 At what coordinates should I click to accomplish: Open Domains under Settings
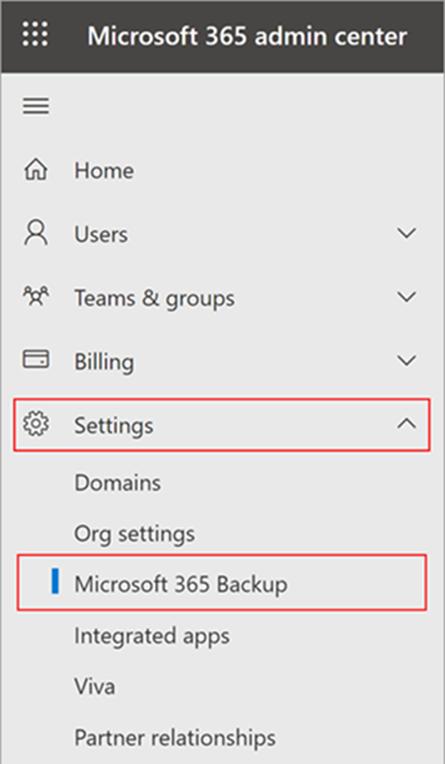coord(117,483)
